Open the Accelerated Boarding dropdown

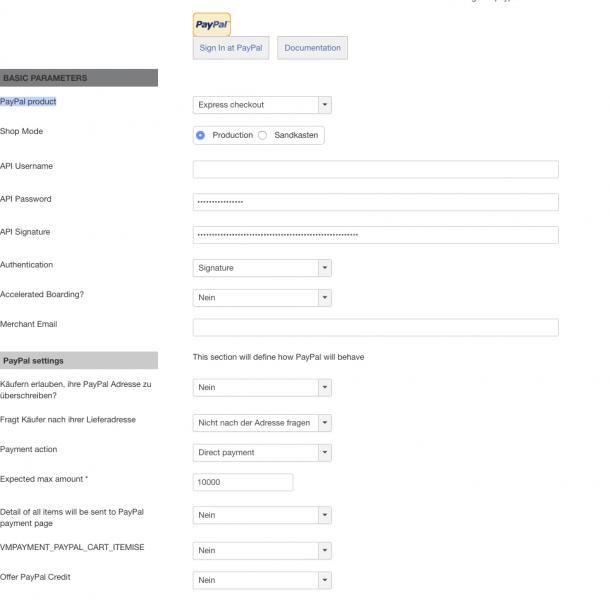pyautogui.click(x=261, y=298)
